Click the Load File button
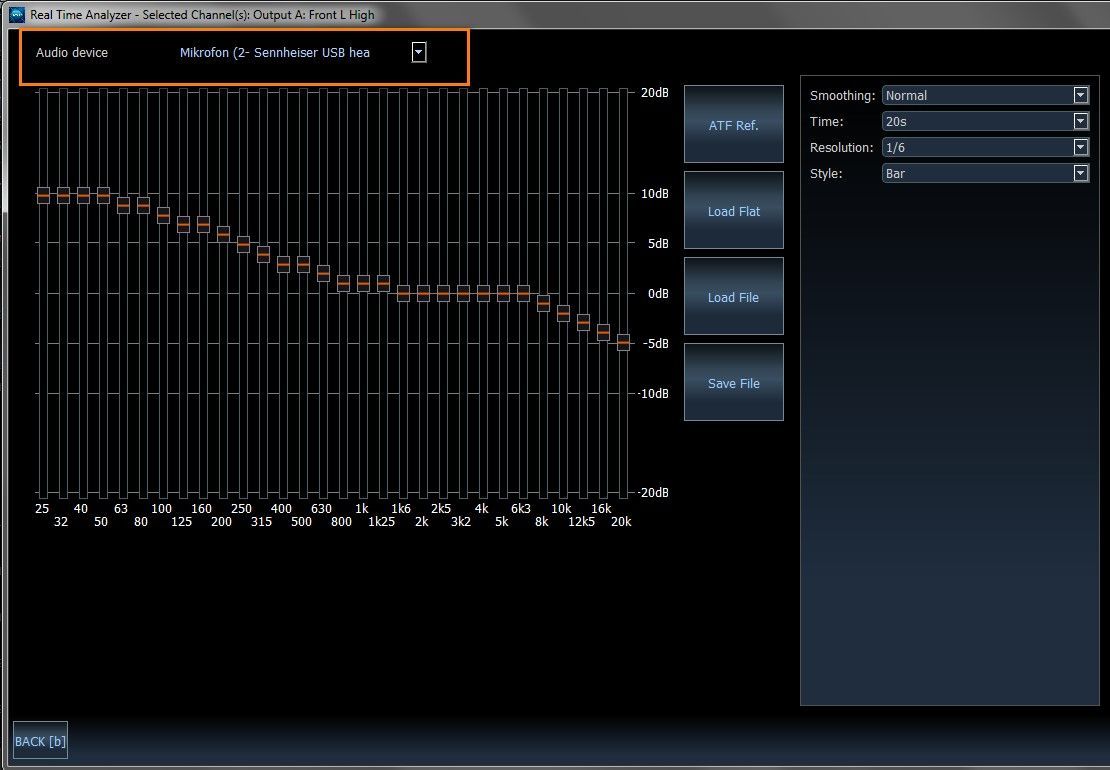This screenshot has width=1110, height=770. (x=733, y=297)
